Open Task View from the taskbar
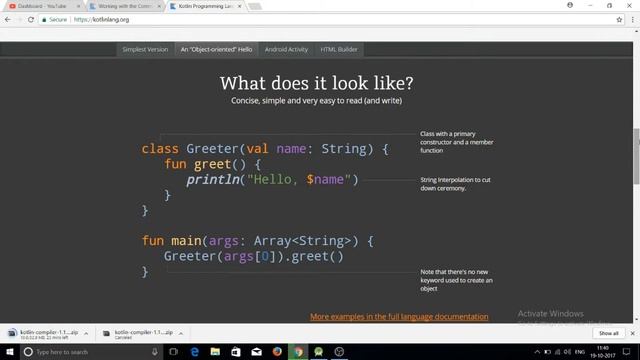Image resolution: width=640 pixels, height=360 pixels. [x=173, y=352]
